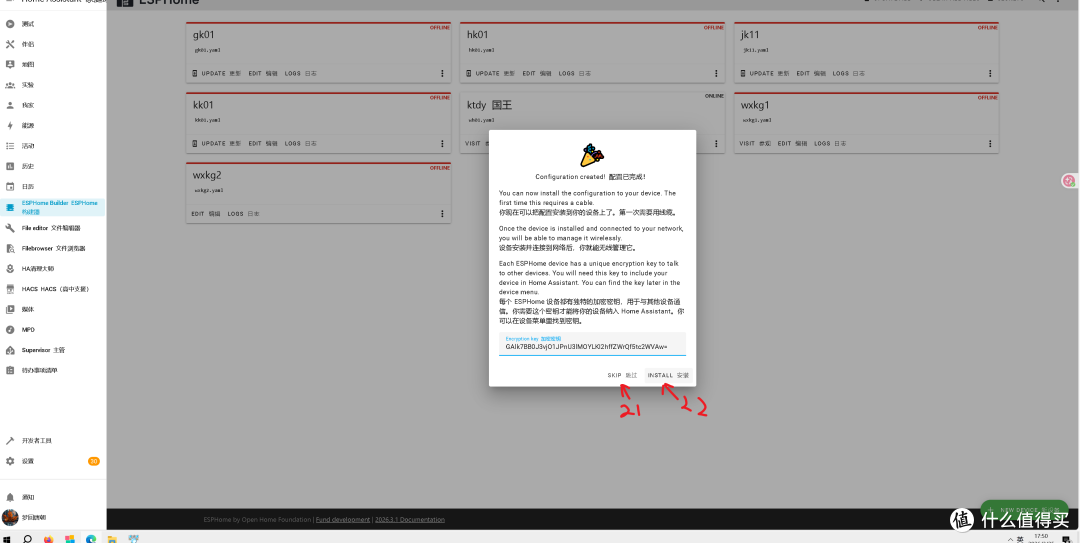Screen dimensions: 1080x543
Task: Click EDIT on the wxkg2 card
Action: (x=205, y=214)
